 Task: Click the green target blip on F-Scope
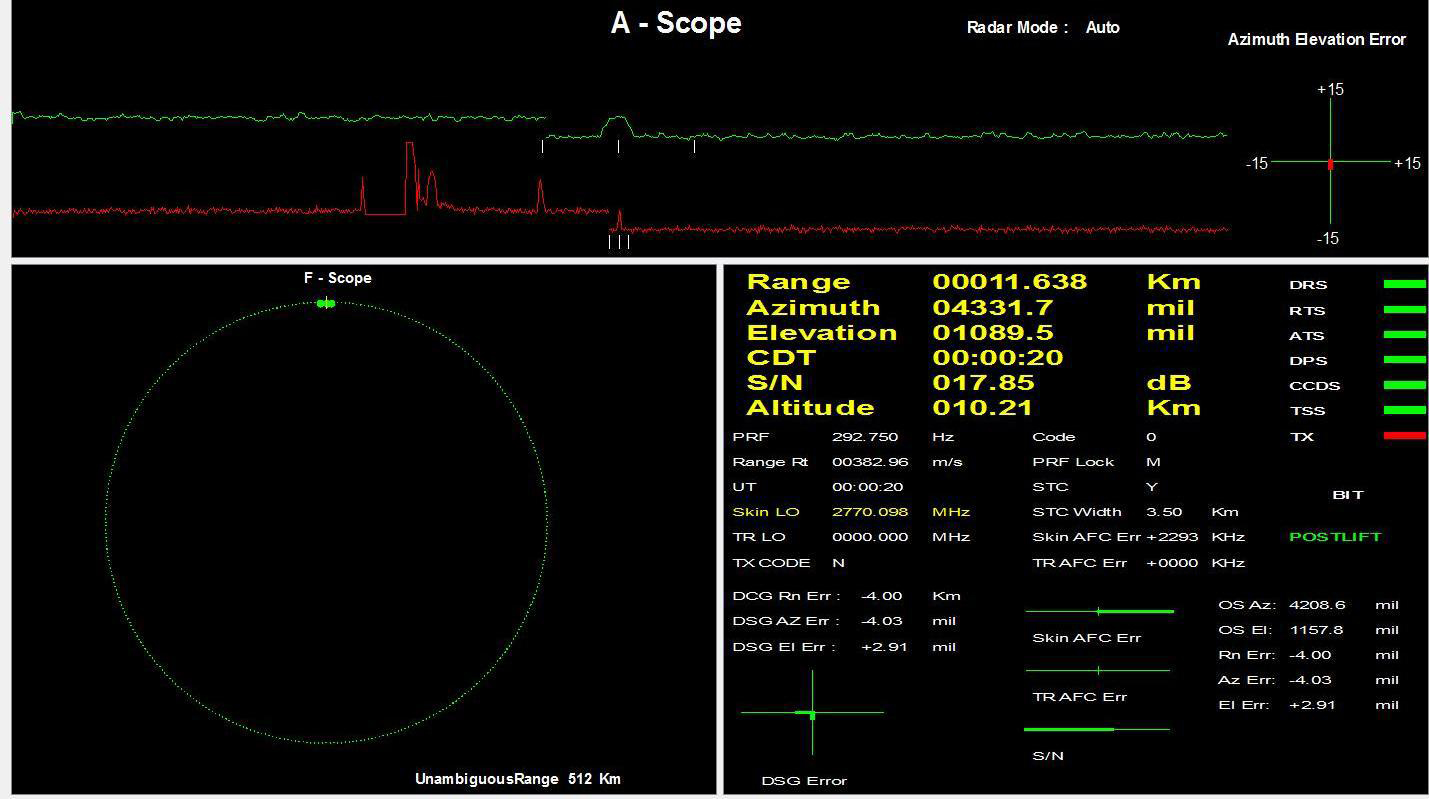point(326,303)
